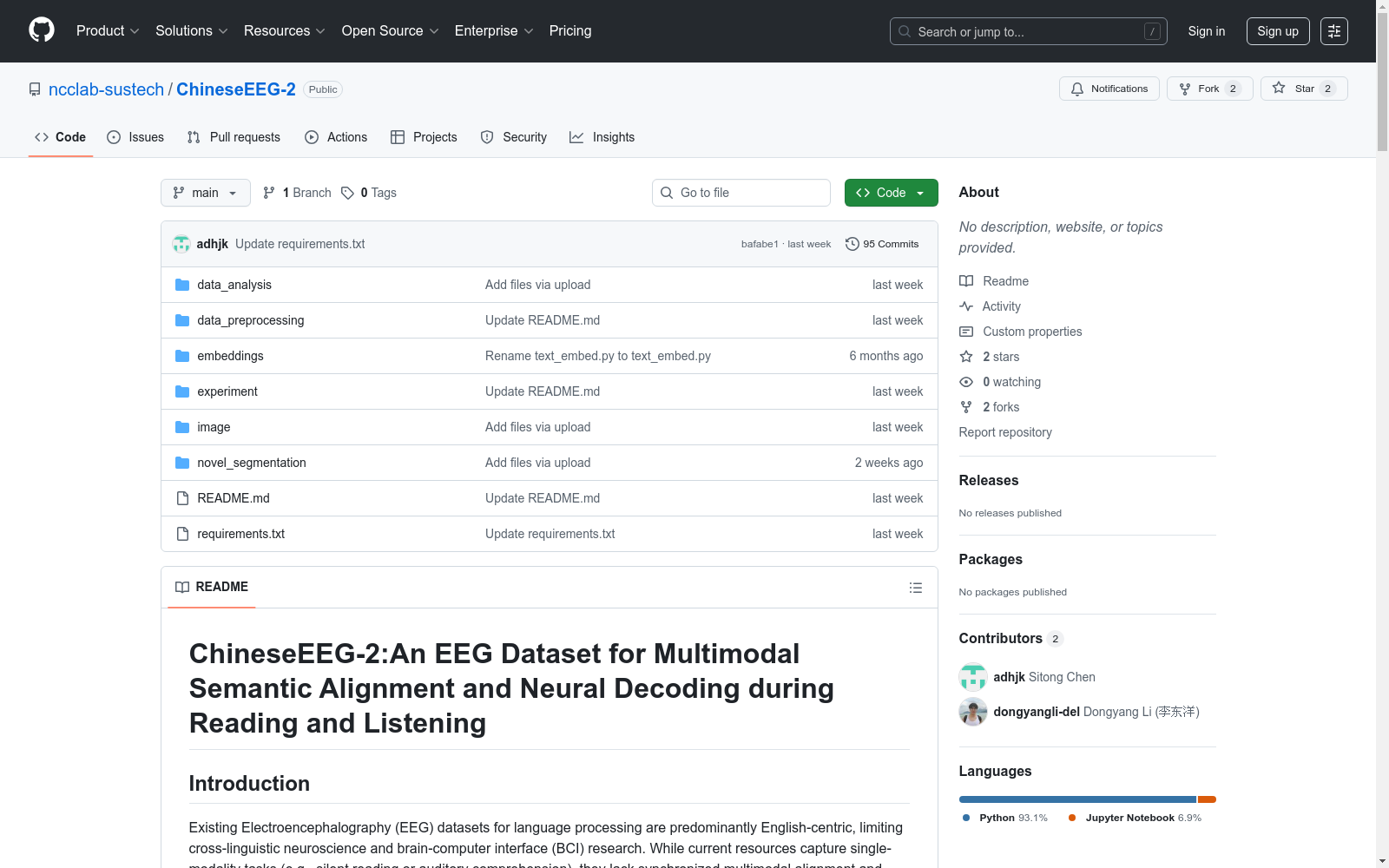This screenshot has height=868, width=1389.
Task: Click the book icon next to Readme
Action: pyautogui.click(x=966, y=281)
